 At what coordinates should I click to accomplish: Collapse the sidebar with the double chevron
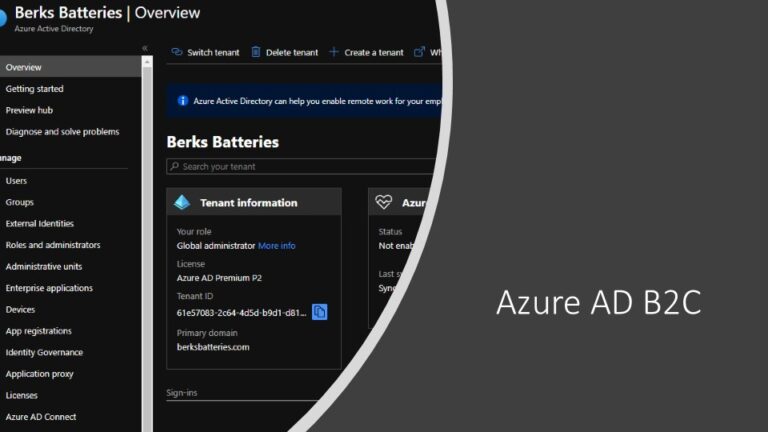[145, 48]
